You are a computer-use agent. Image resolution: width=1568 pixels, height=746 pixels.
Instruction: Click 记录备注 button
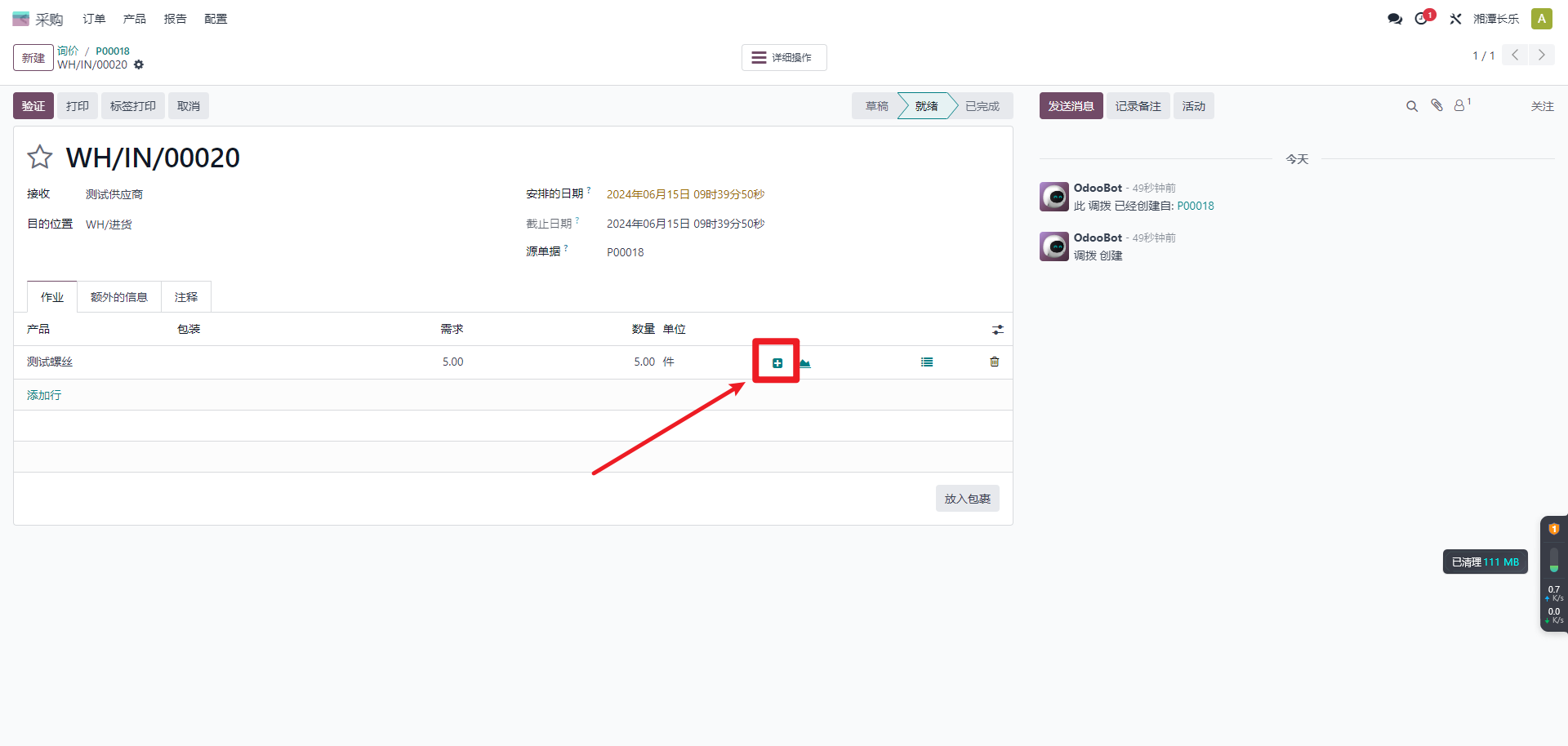point(1138,106)
